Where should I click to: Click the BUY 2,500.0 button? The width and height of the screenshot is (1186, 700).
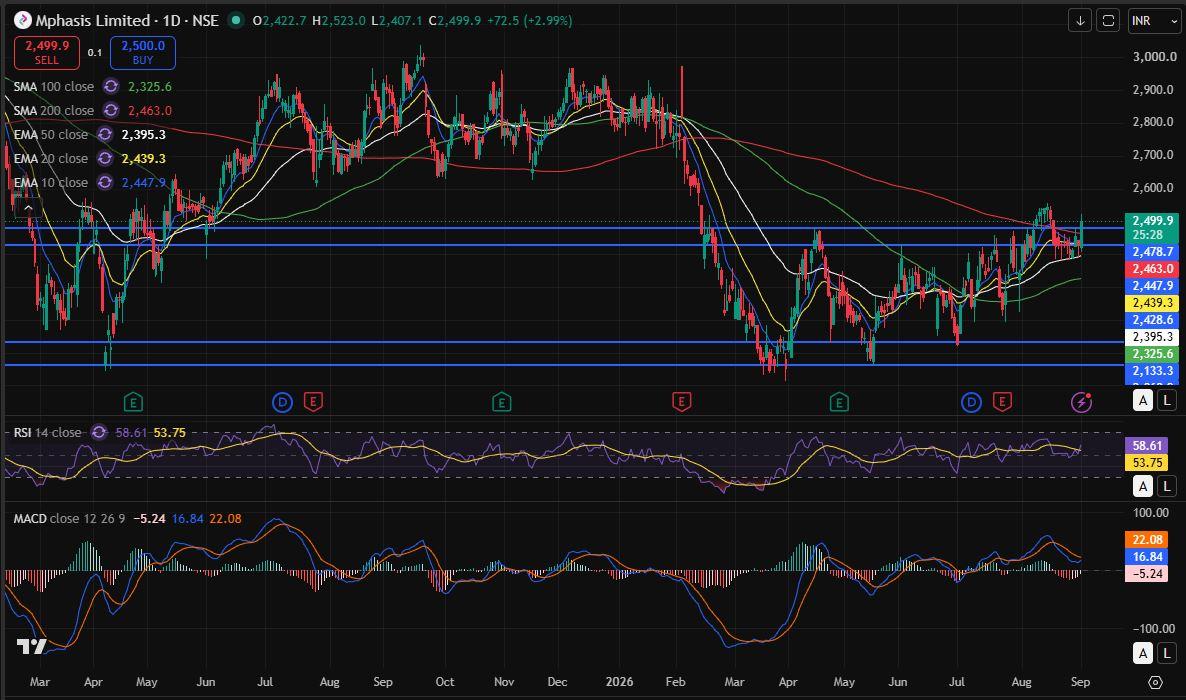[x=143, y=53]
